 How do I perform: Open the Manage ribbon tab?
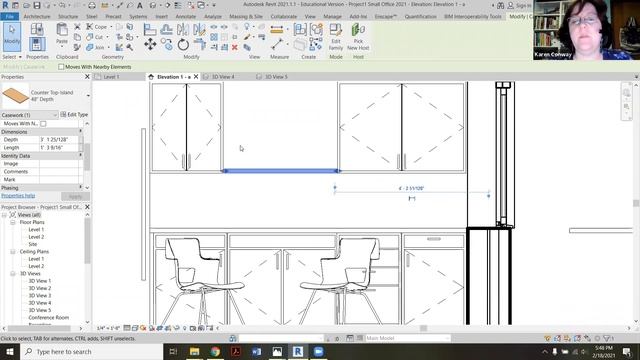pos(332,17)
